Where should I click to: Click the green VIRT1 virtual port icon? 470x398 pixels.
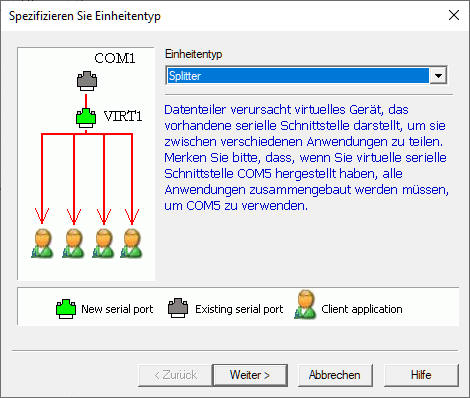point(86,118)
